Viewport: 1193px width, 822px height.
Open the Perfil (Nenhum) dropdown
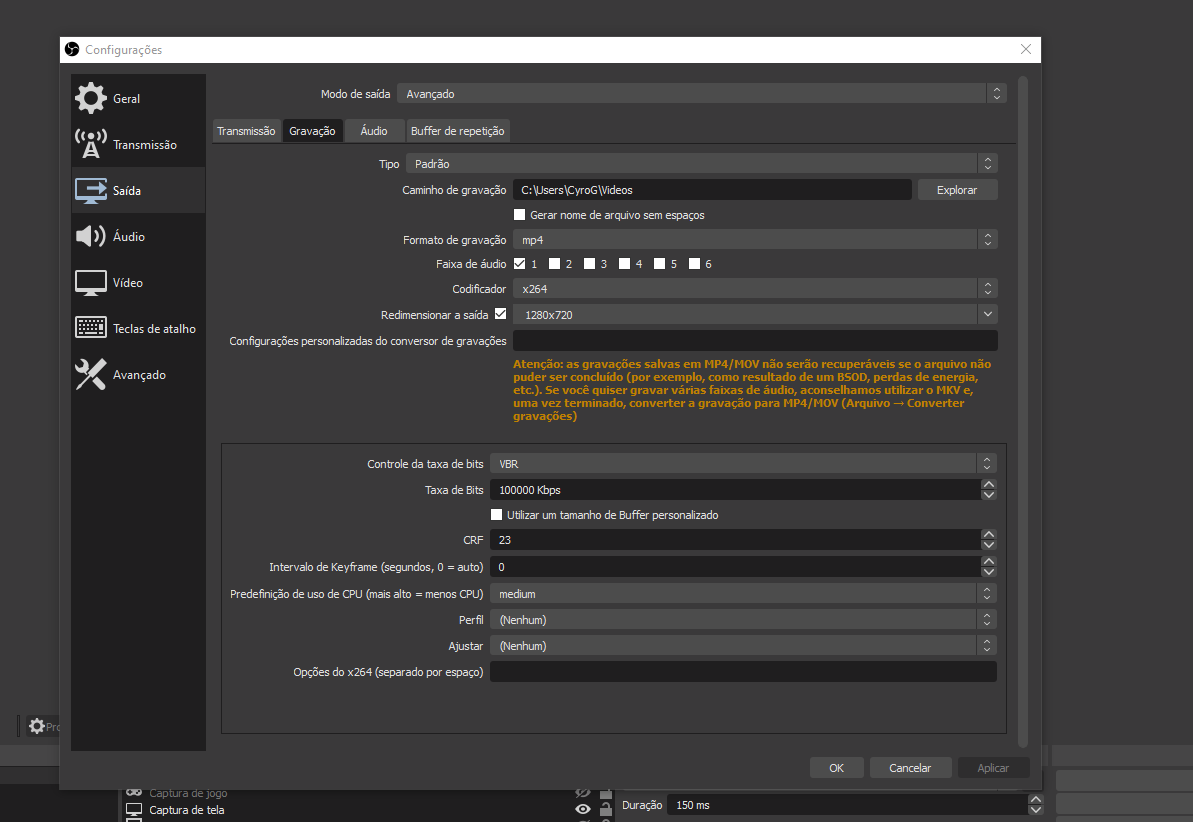coord(743,620)
